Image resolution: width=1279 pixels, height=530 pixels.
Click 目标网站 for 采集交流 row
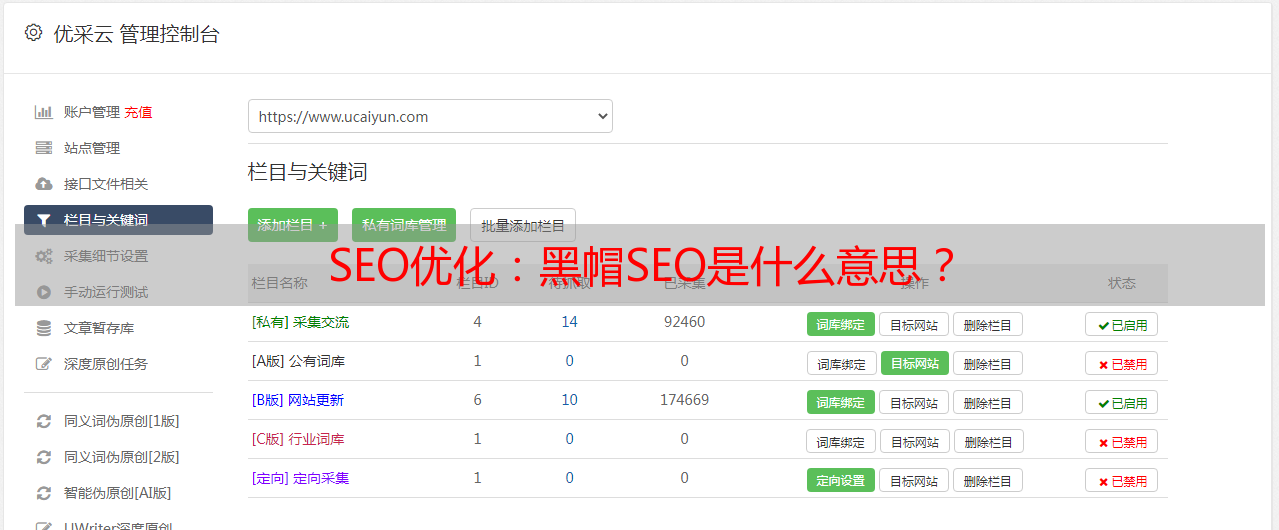pyautogui.click(x=914, y=324)
